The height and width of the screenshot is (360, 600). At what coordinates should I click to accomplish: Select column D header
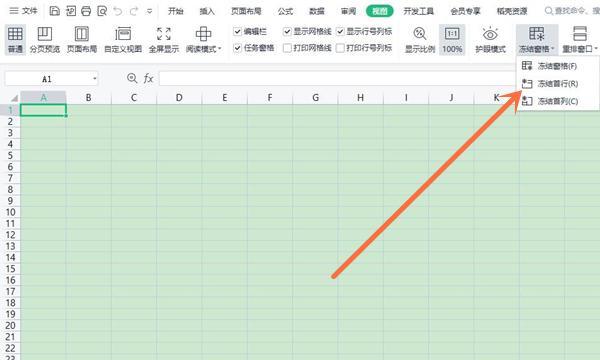(x=179, y=98)
